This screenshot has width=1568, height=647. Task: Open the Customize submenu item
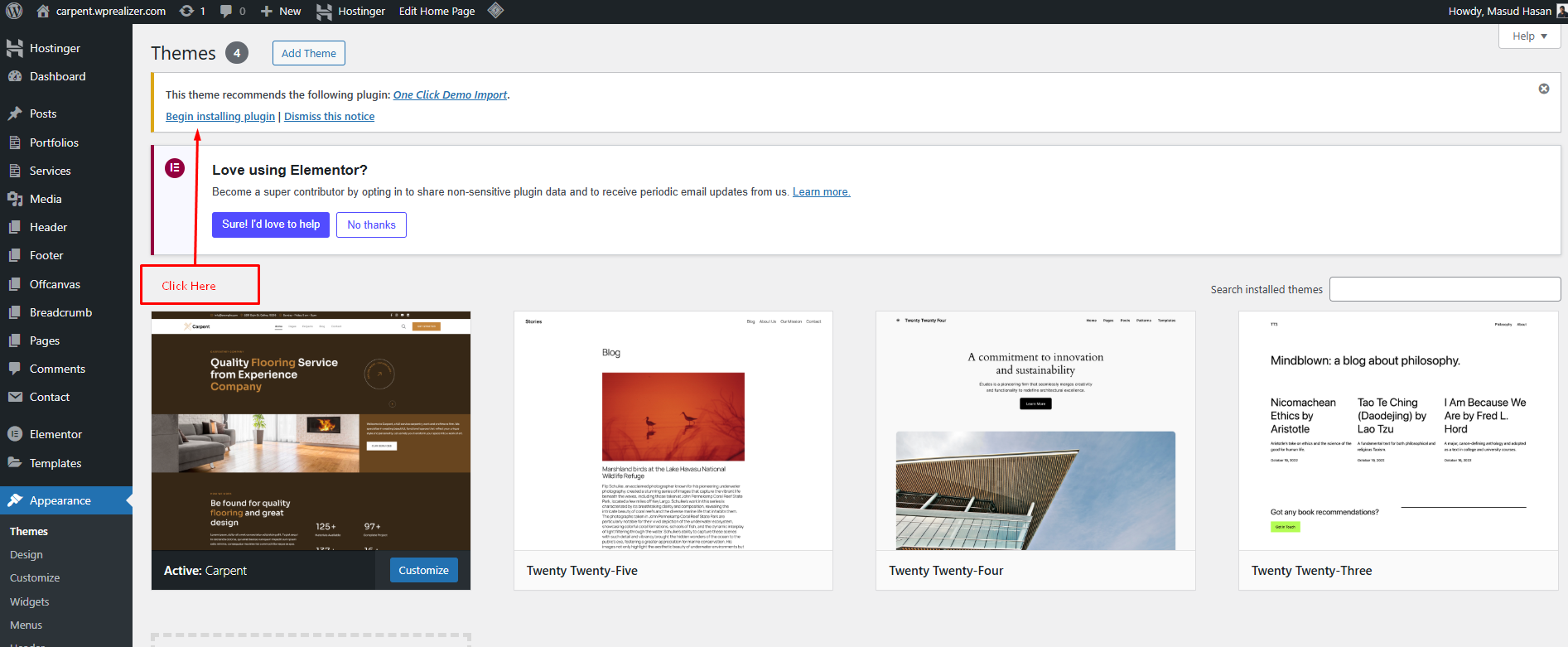point(35,577)
